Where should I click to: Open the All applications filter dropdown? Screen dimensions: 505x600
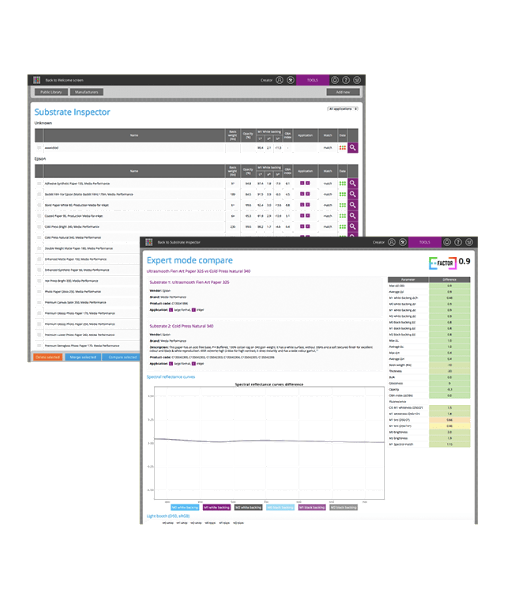[x=343, y=109]
